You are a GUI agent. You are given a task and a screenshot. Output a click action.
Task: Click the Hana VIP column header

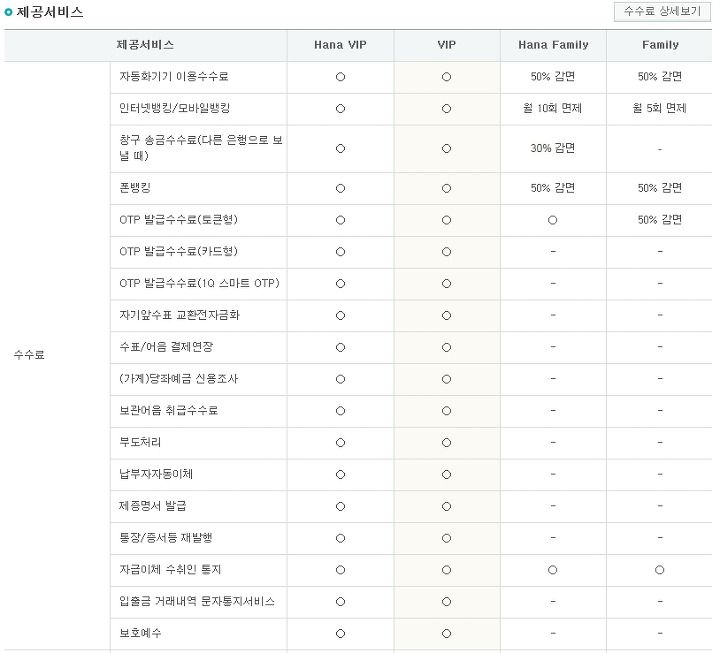coord(340,45)
